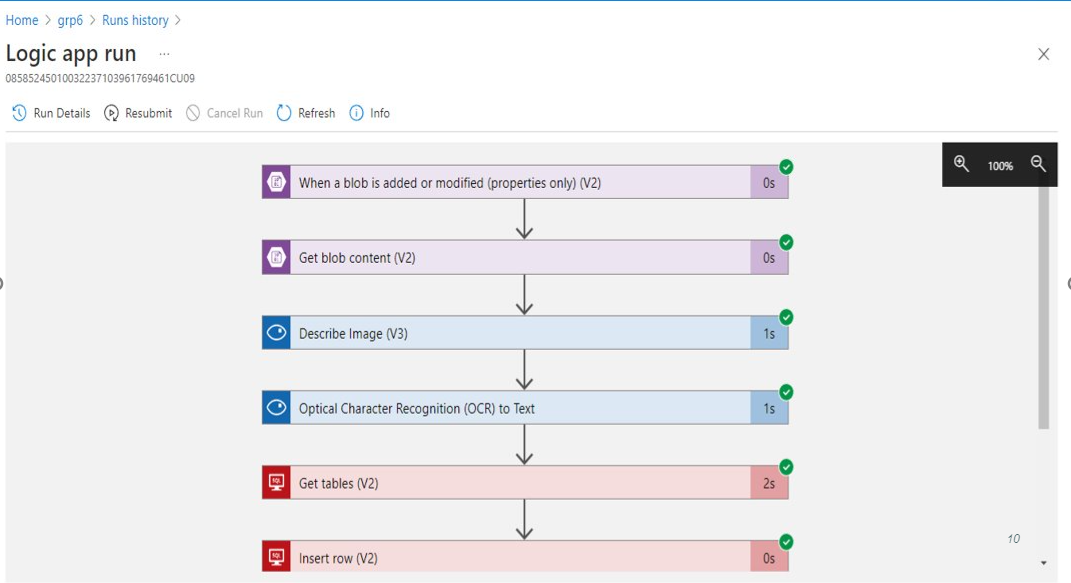Open the ellipsis menu beside Logic app run
This screenshot has width=1071, height=583.
pos(163,53)
